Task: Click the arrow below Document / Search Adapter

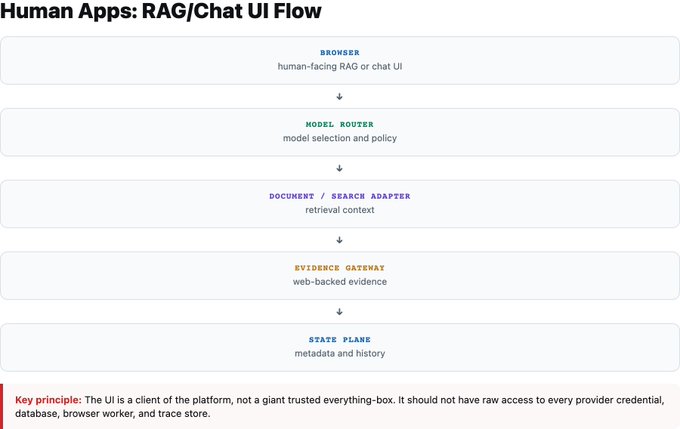Action: pos(340,240)
